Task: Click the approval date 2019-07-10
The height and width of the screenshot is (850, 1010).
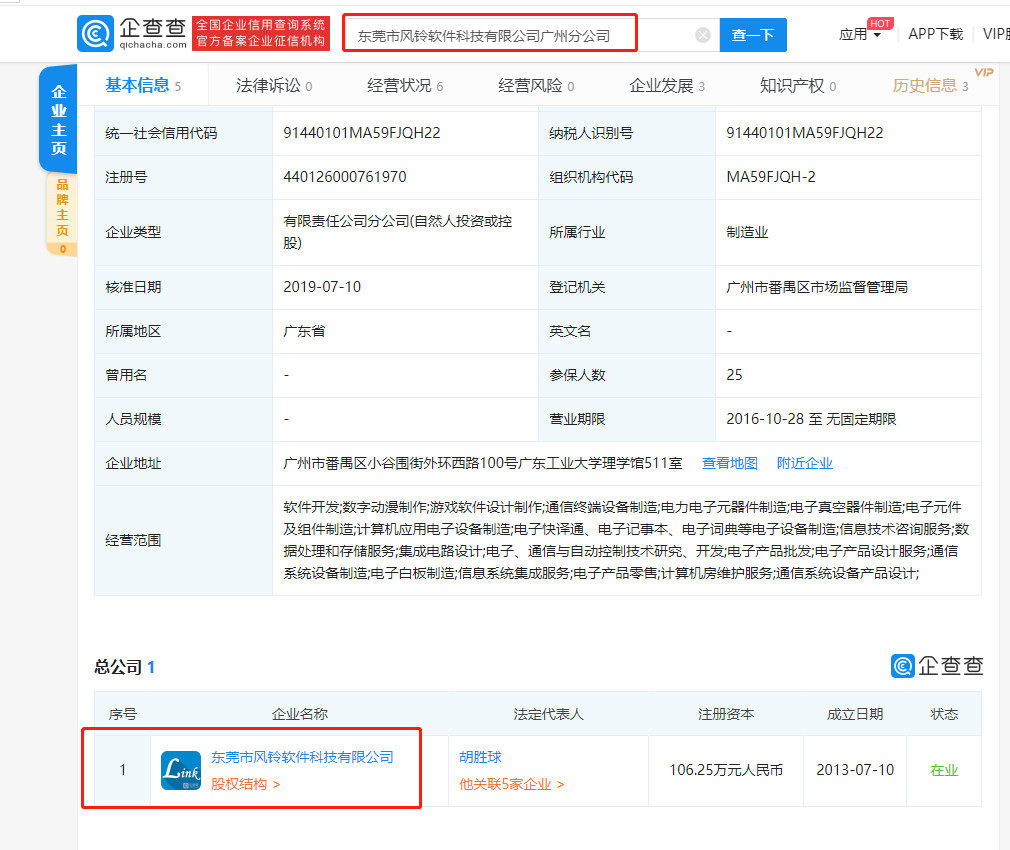Action: (322, 287)
